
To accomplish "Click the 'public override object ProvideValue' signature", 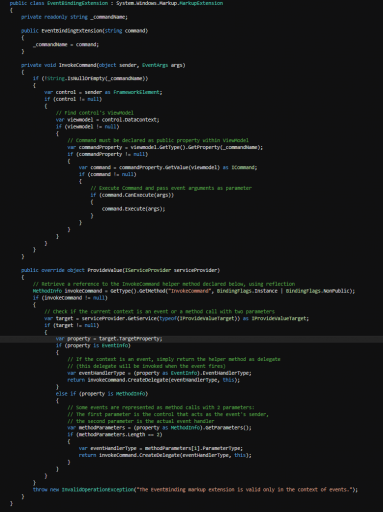I will [x=120, y=270].
